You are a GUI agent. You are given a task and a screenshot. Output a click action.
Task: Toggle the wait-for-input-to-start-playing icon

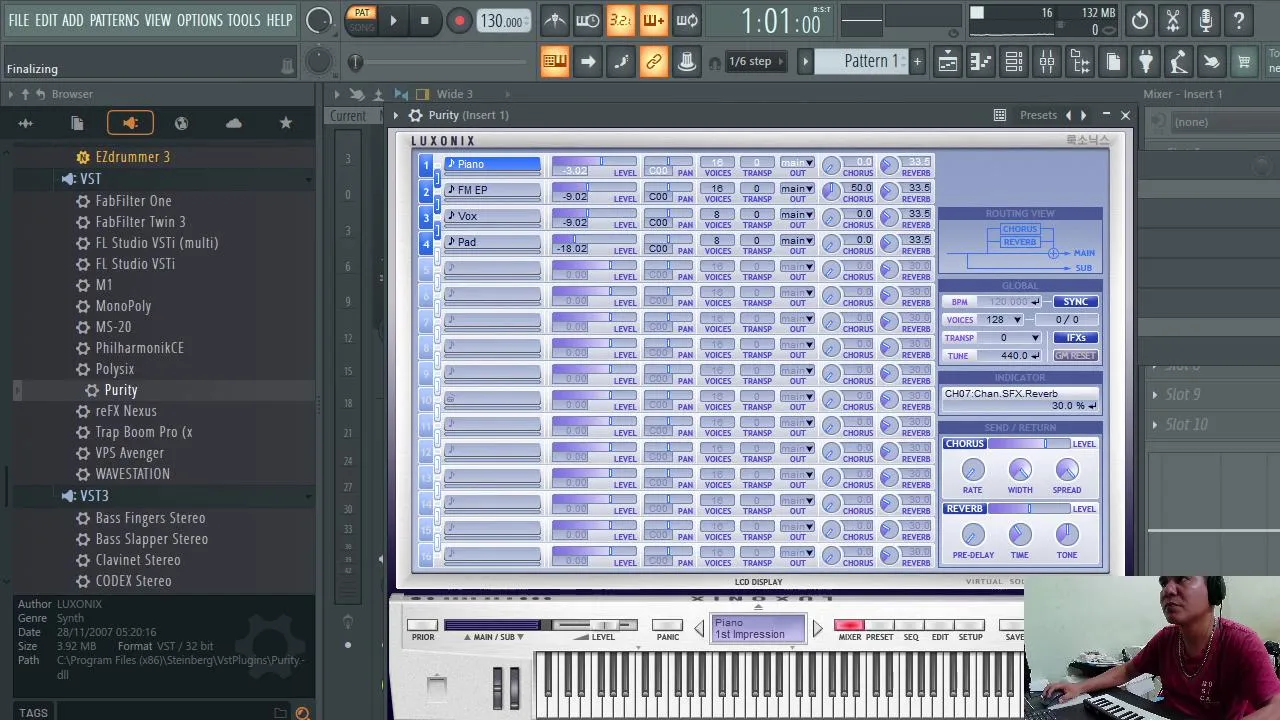point(588,20)
